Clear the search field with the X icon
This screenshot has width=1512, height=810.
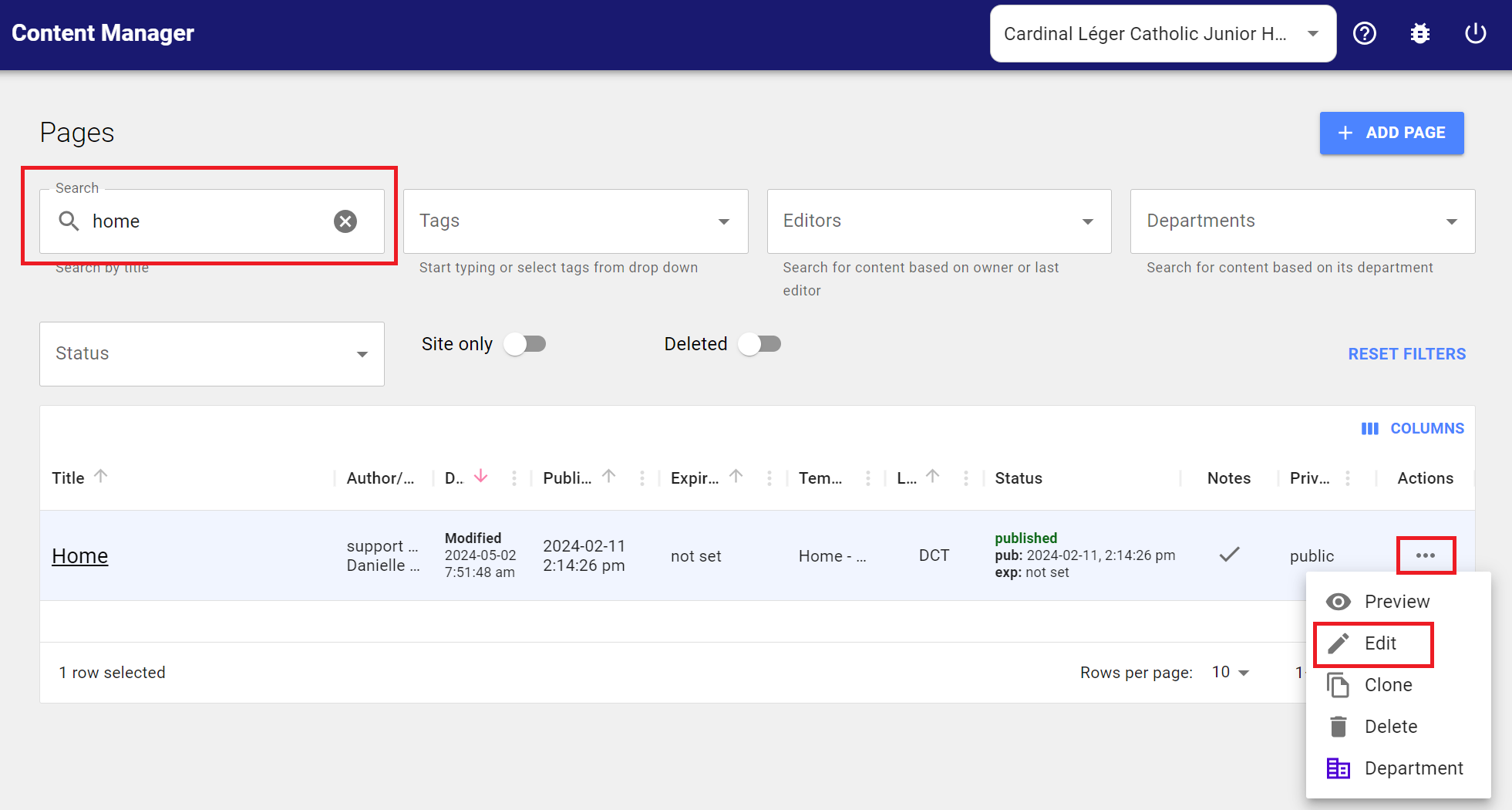pyautogui.click(x=345, y=221)
